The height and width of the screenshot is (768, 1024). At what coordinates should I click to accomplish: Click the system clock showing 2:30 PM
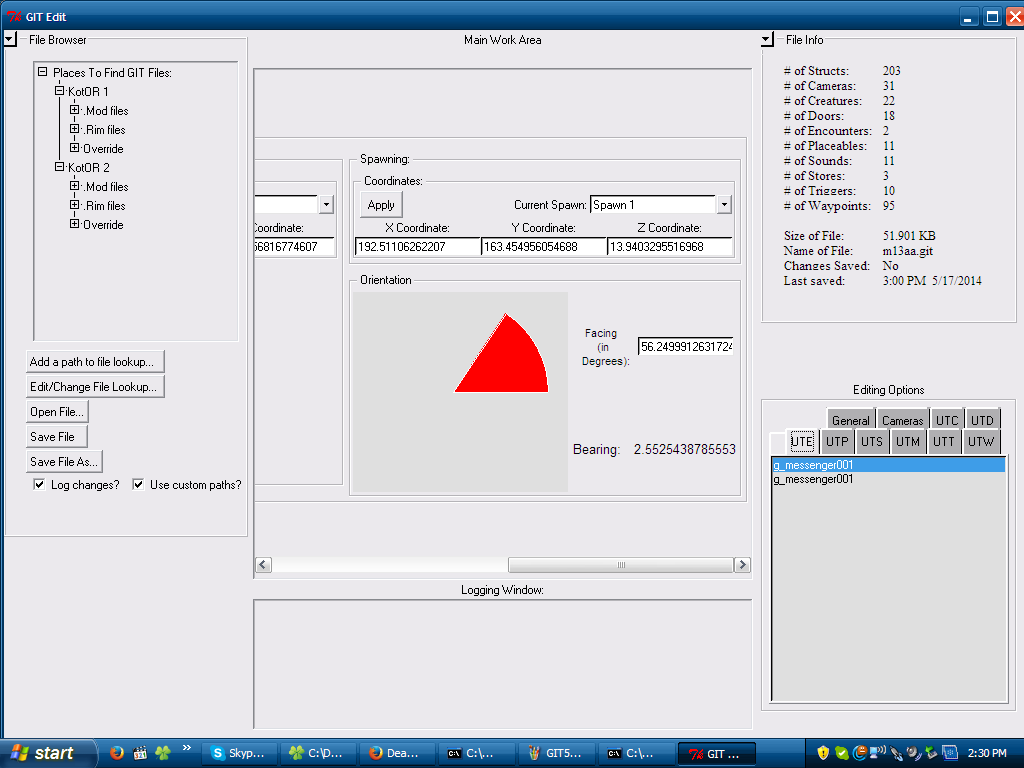pyautogui.click(x=987, y=753)
